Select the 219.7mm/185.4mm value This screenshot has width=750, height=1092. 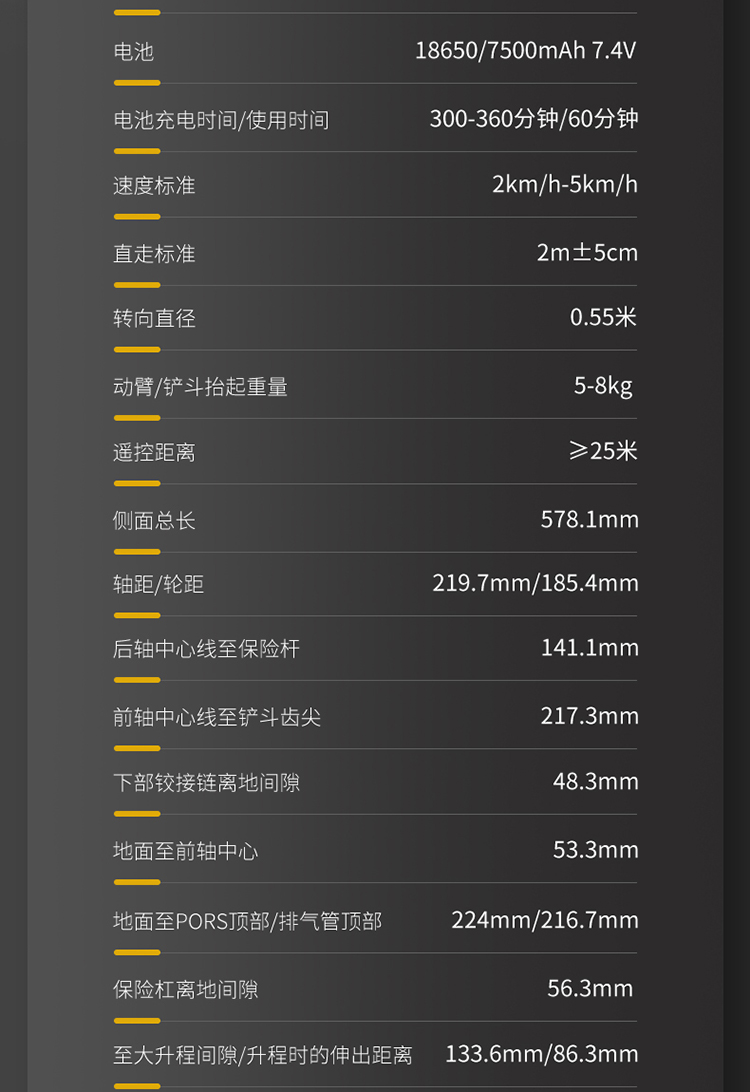[535, 583]
